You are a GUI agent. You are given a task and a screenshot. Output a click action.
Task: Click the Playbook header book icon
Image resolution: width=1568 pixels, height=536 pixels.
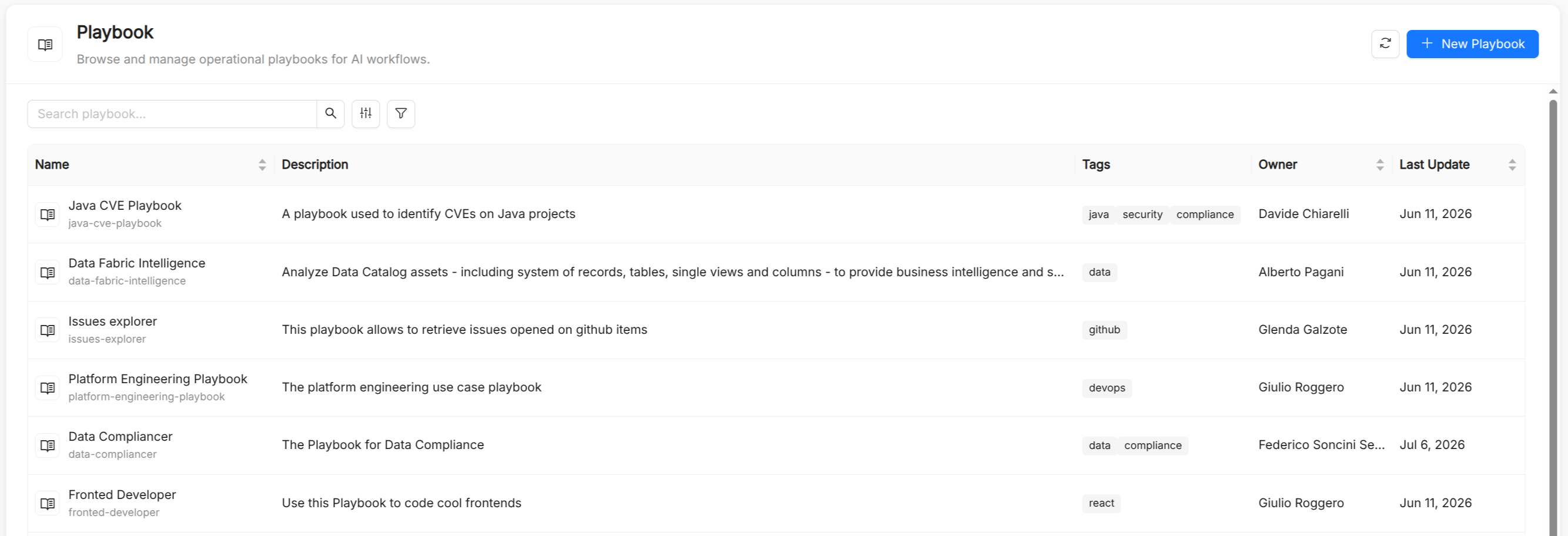click(x=45, y=44)
